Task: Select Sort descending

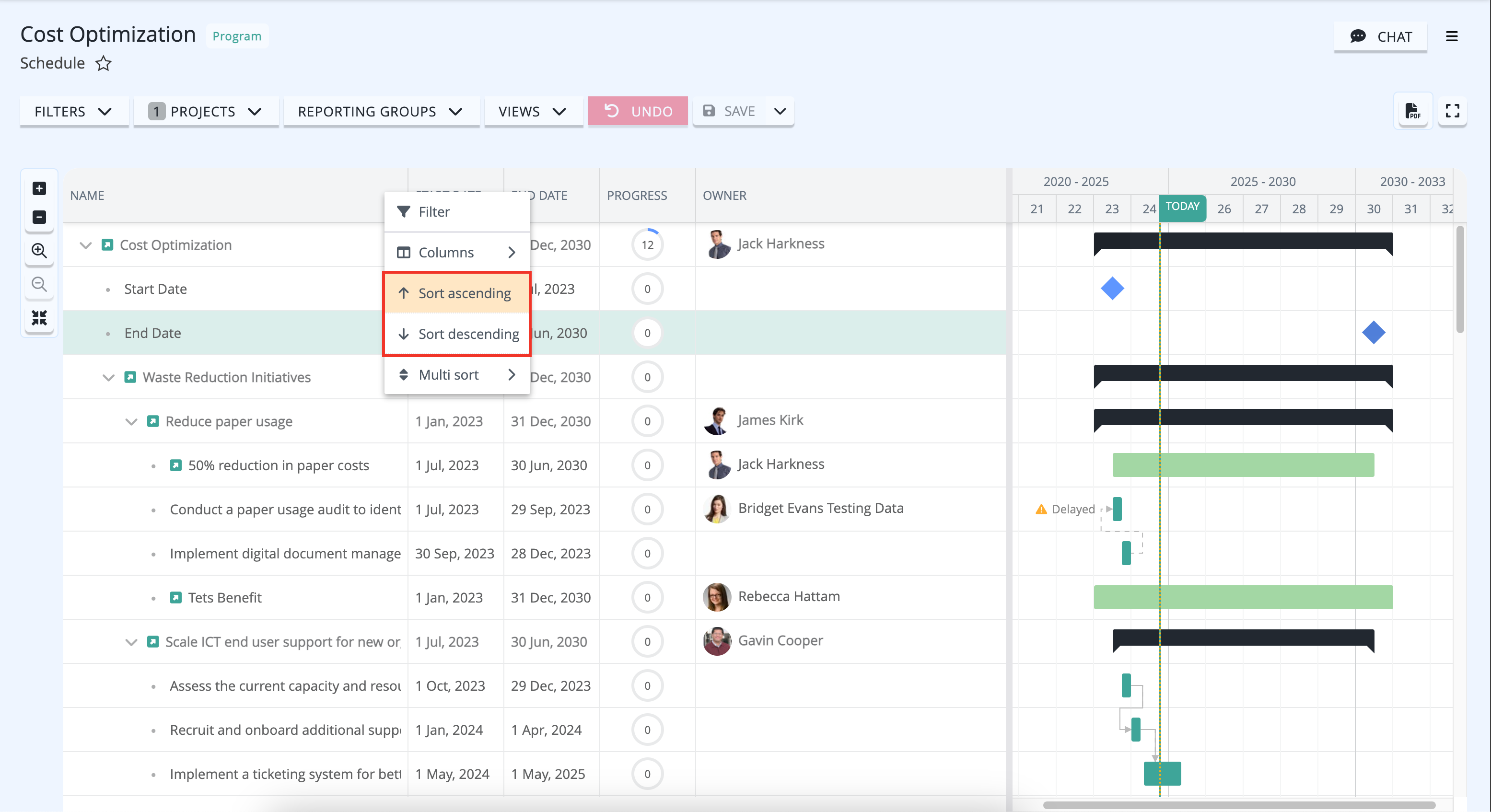Action: (x=457, y=334)
